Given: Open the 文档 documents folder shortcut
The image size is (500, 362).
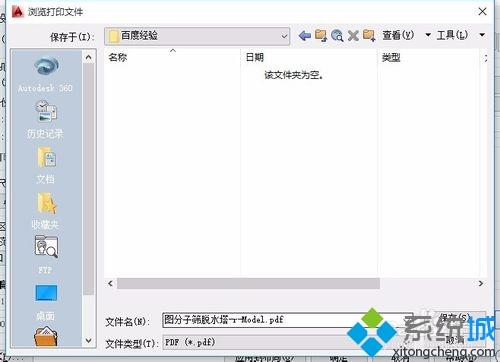Looking at the screenshot, I should coord(46,165).
